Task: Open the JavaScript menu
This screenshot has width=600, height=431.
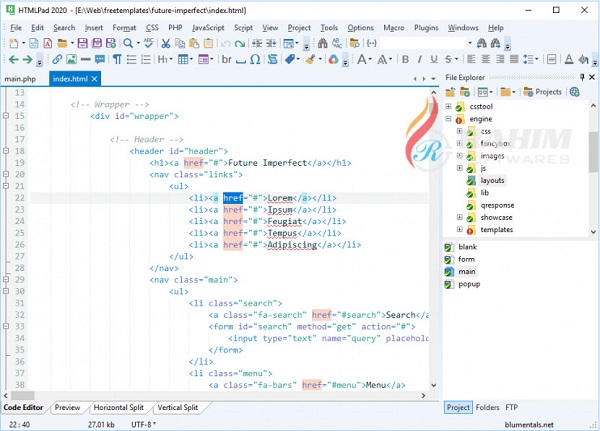Action: [207, 28]
